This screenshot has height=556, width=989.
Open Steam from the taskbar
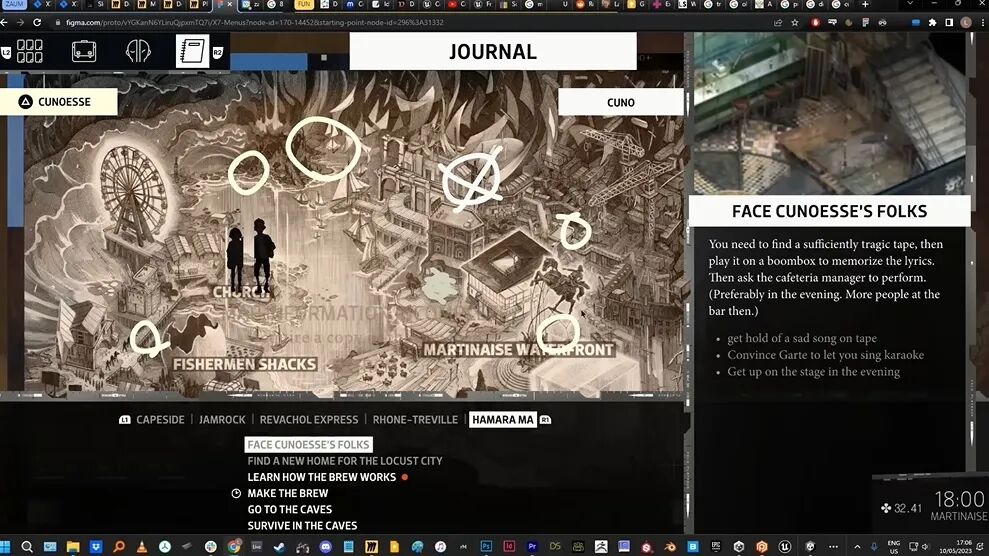279,547
